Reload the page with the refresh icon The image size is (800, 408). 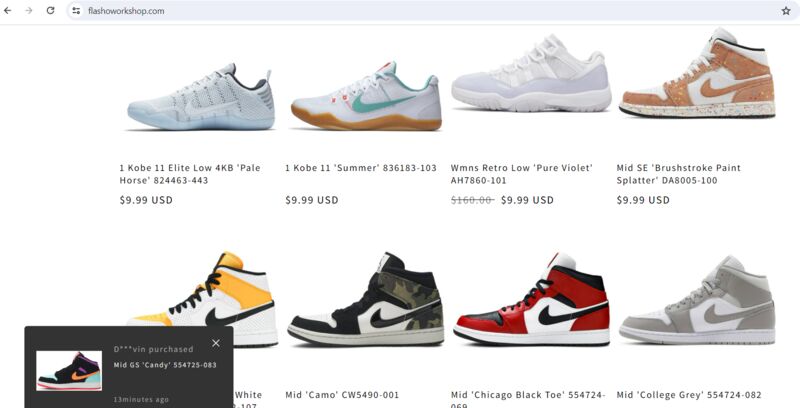point(50,10)
